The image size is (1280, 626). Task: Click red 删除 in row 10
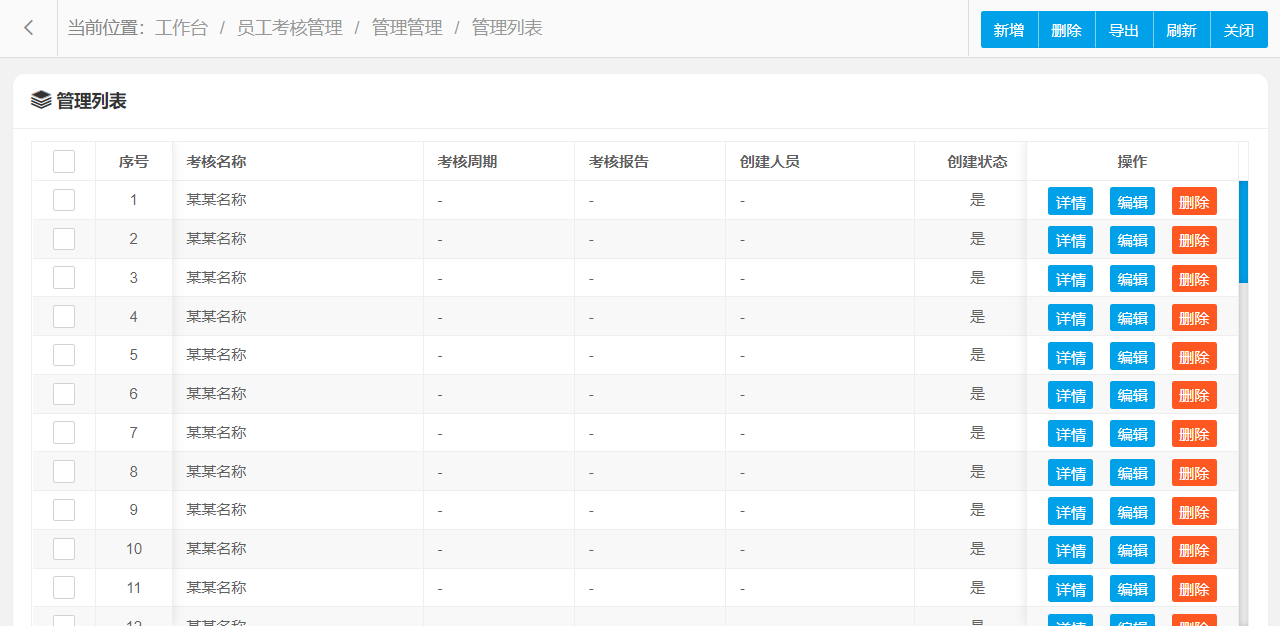(x=1194, y=550)
